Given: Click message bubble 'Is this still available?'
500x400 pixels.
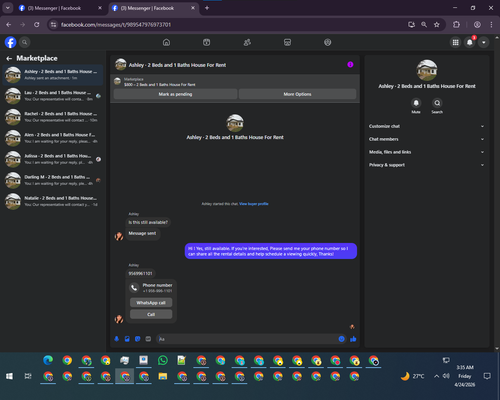Looking at the screenshot, I should click(x=148, y=222).
